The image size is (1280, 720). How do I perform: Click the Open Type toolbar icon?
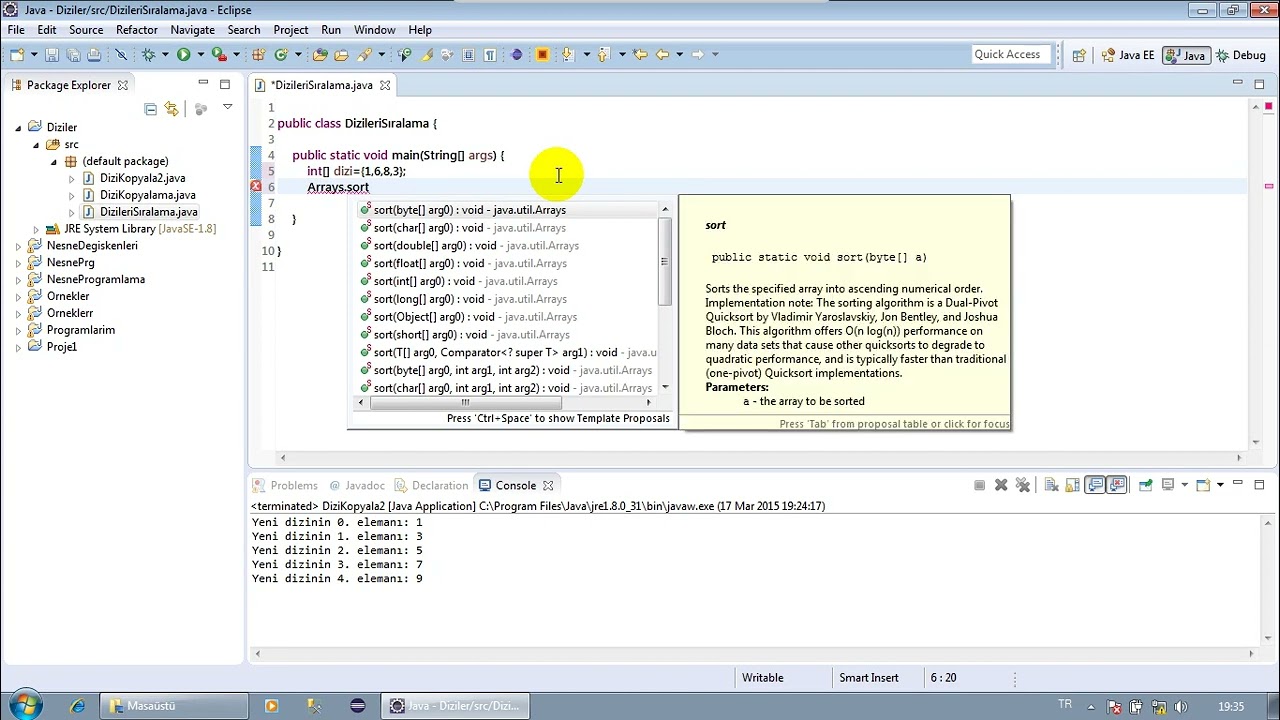coord(320,55)
